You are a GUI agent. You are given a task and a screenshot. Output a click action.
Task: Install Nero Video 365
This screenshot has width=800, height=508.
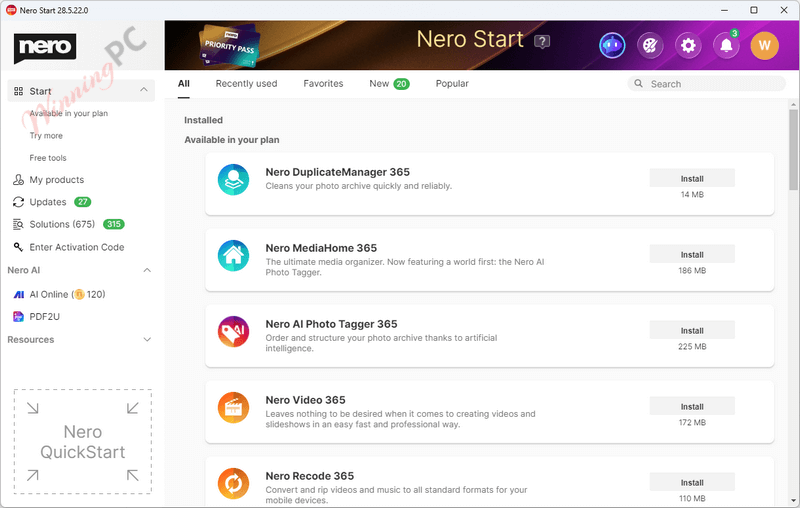tap(692, 407)
